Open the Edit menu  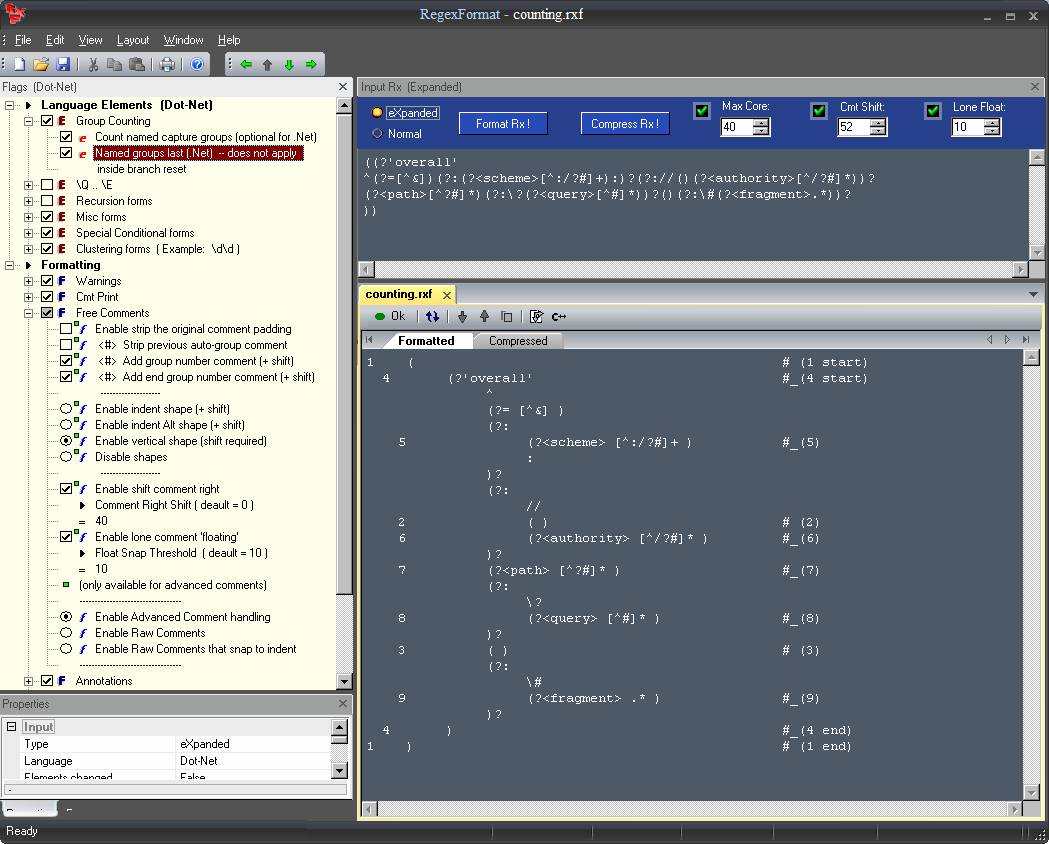[x=55, y=40]
